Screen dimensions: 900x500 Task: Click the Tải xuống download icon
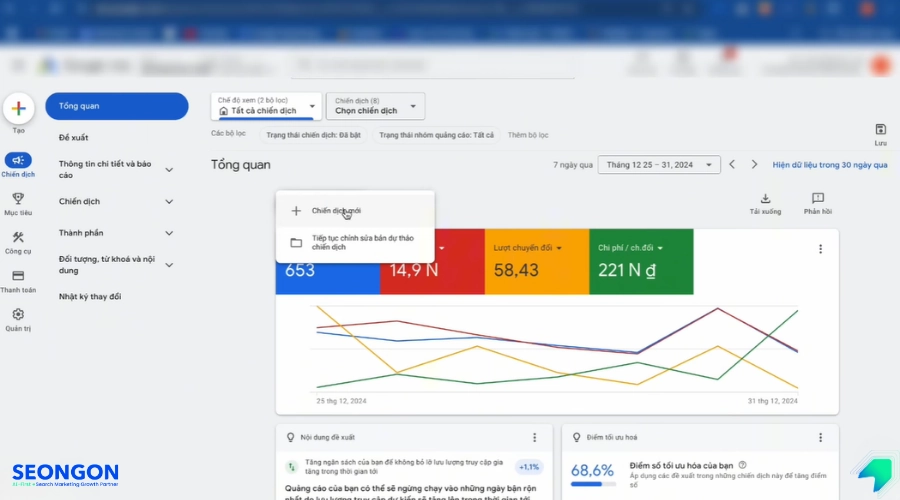point(765,199)
